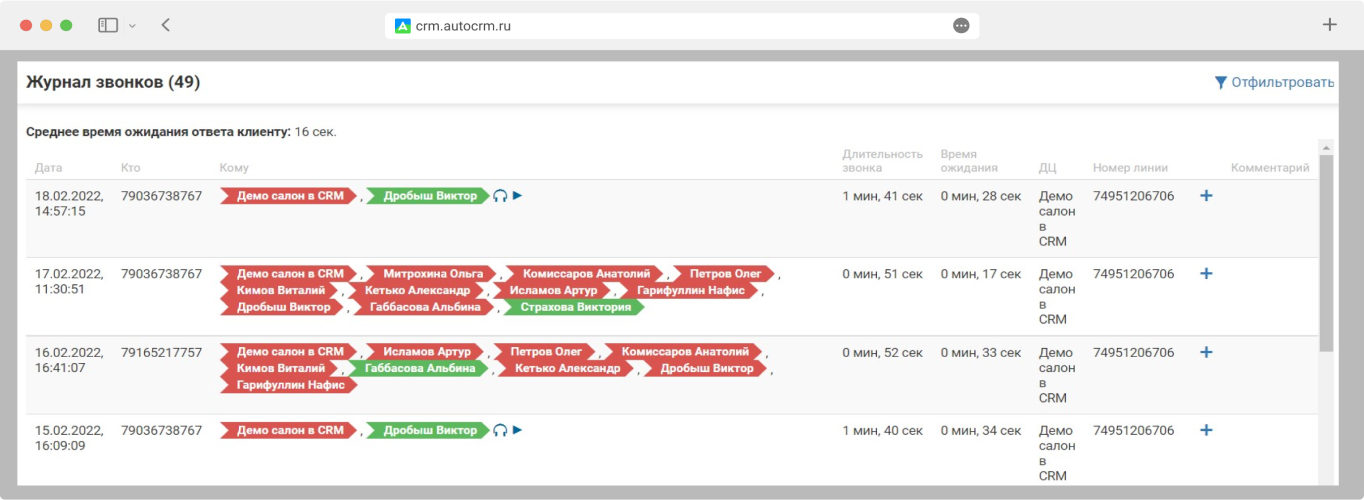Open the Отфильтровать filter link
This screenshot has height=500, width=1364.
(1275, 83)
